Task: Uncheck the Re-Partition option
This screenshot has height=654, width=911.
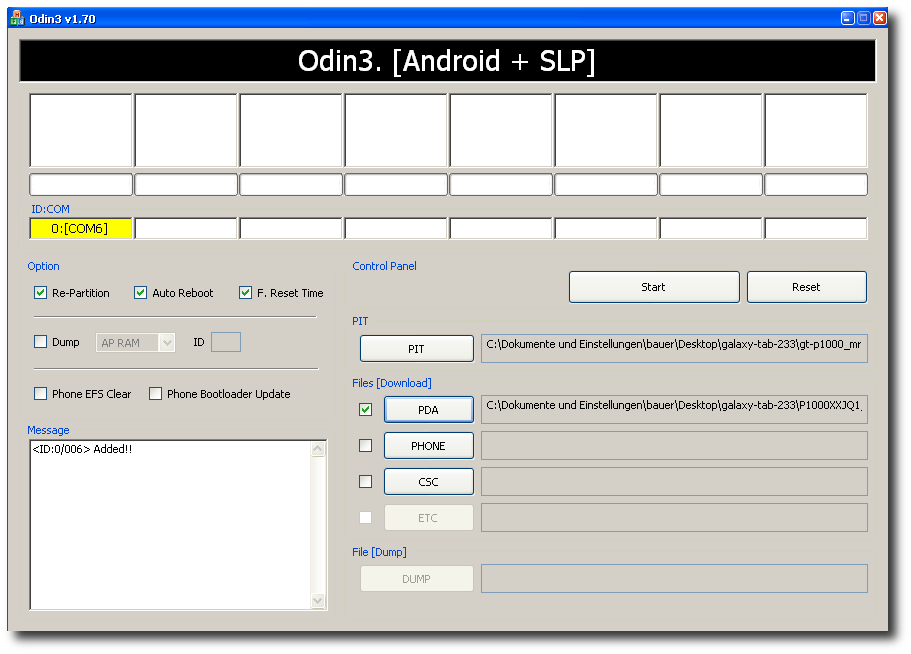Action: point(41,293)
